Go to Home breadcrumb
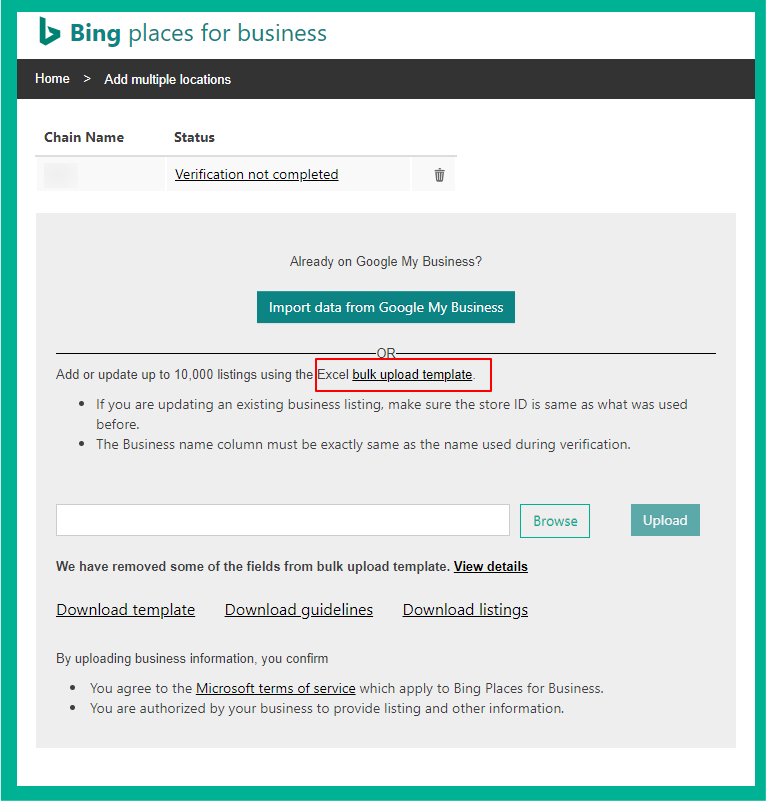The width and height of the screenshot is (766, 801). click(x=52, y=79)
